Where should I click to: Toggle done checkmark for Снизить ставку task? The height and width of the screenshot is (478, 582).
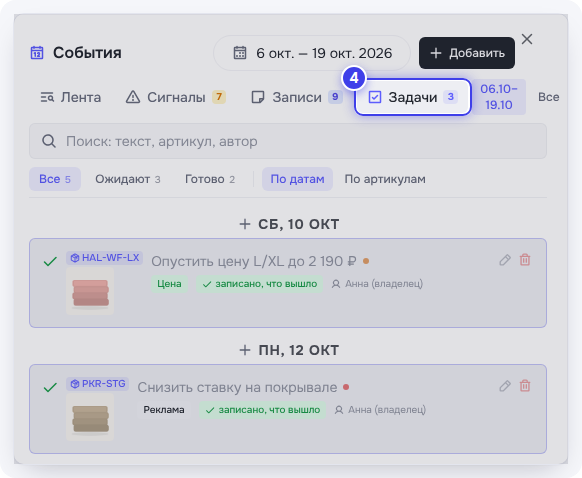pyautogui.click(x=50, y=387)
